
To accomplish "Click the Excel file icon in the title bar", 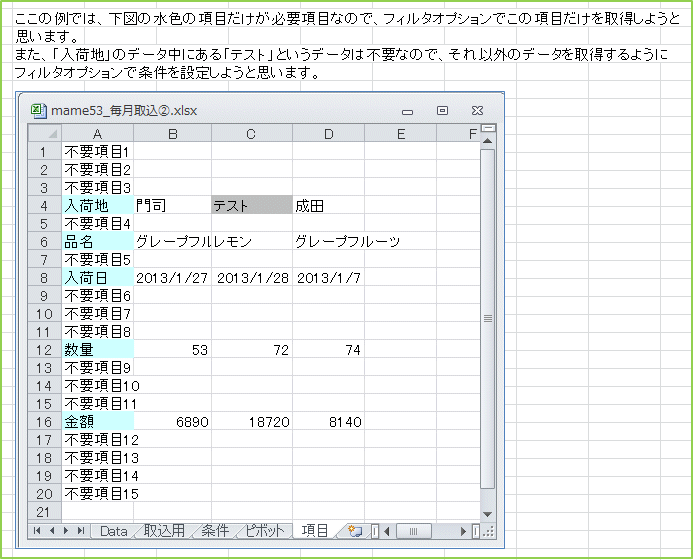I will click(x=39, y=110).
